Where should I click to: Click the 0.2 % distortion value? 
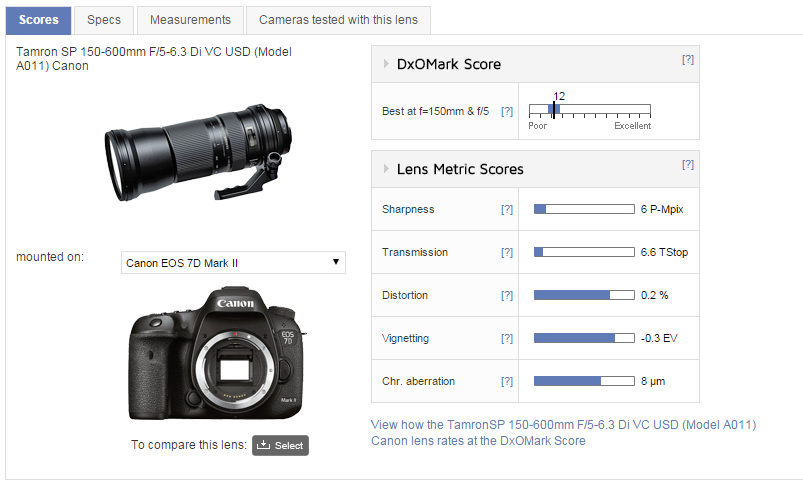click(x=654, y=295)
